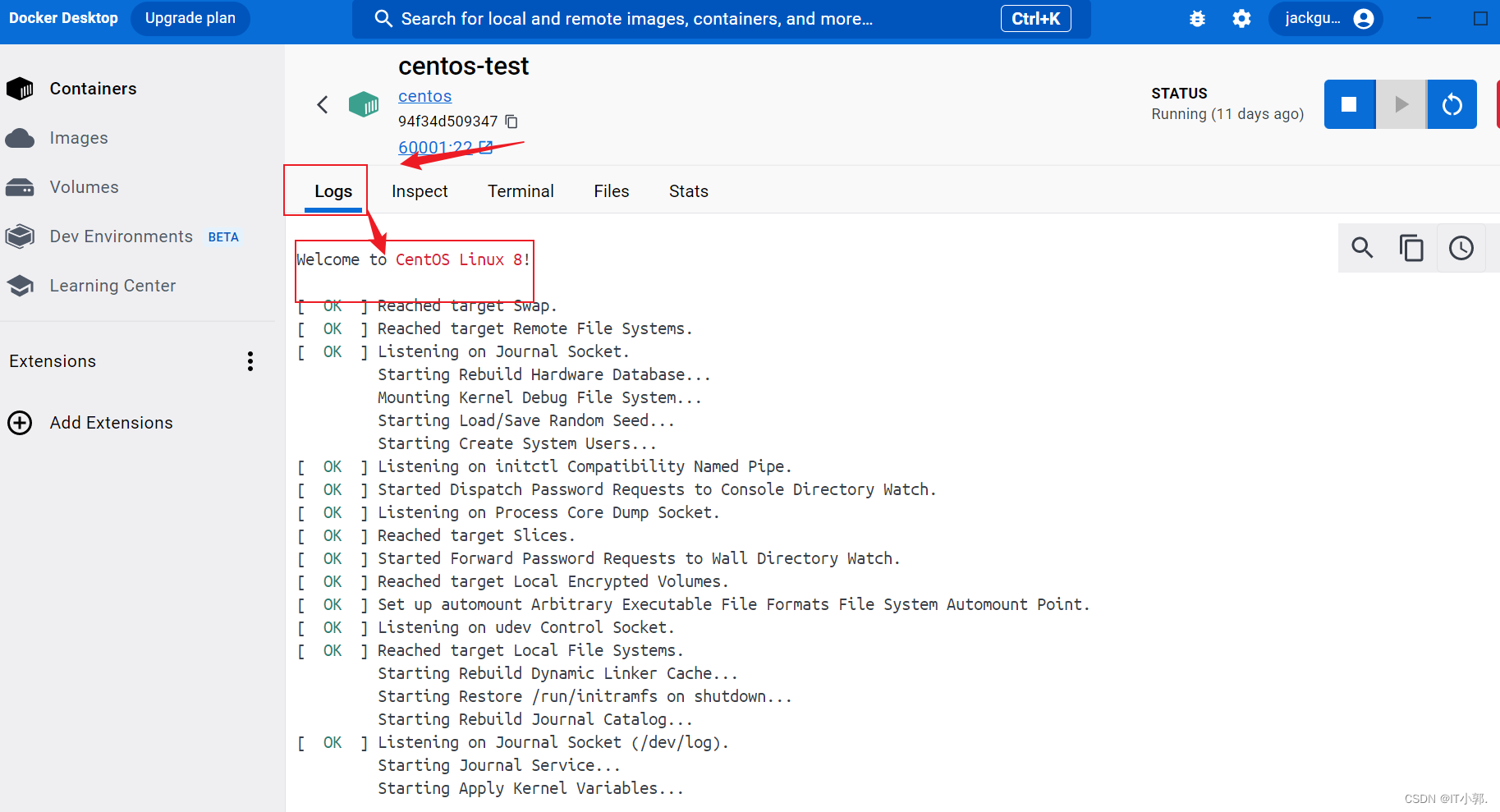This screenshot has height=812, width=1500.
Task: Switch to the Terminal tab
Action: pyautogui.click(x=521, y=191)
